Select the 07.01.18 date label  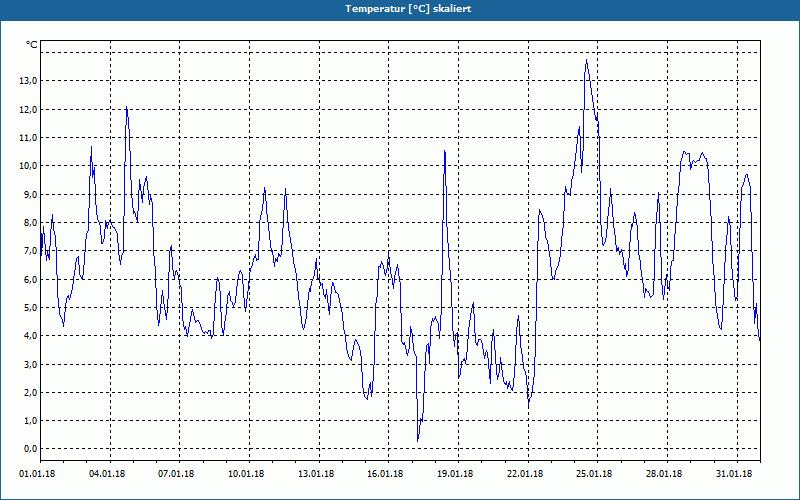(x=176, y=473)
